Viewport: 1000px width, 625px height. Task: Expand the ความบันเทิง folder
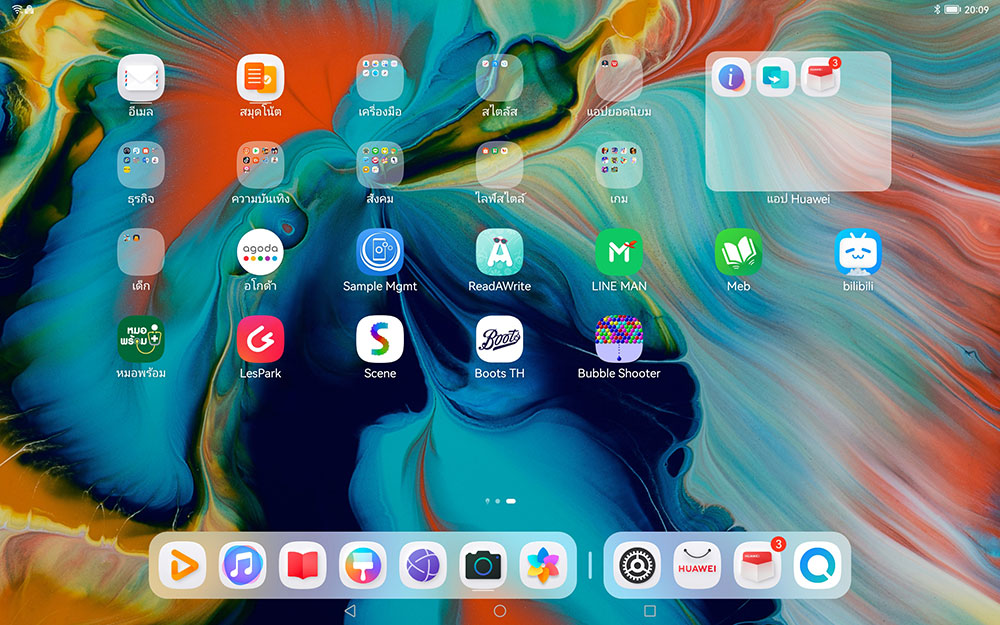coord(260,166)
